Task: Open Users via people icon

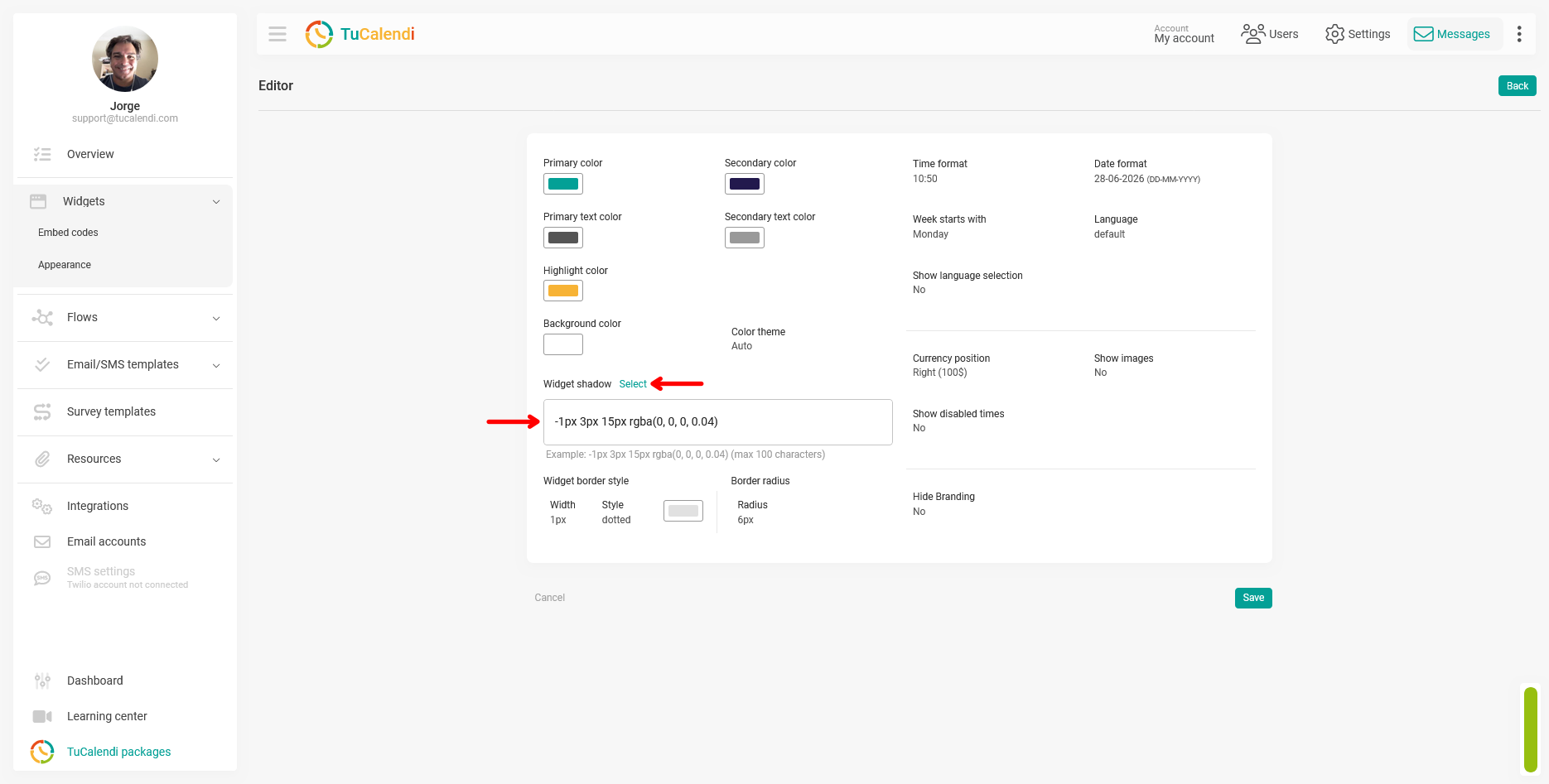Action: click(x=1252, y=34)
